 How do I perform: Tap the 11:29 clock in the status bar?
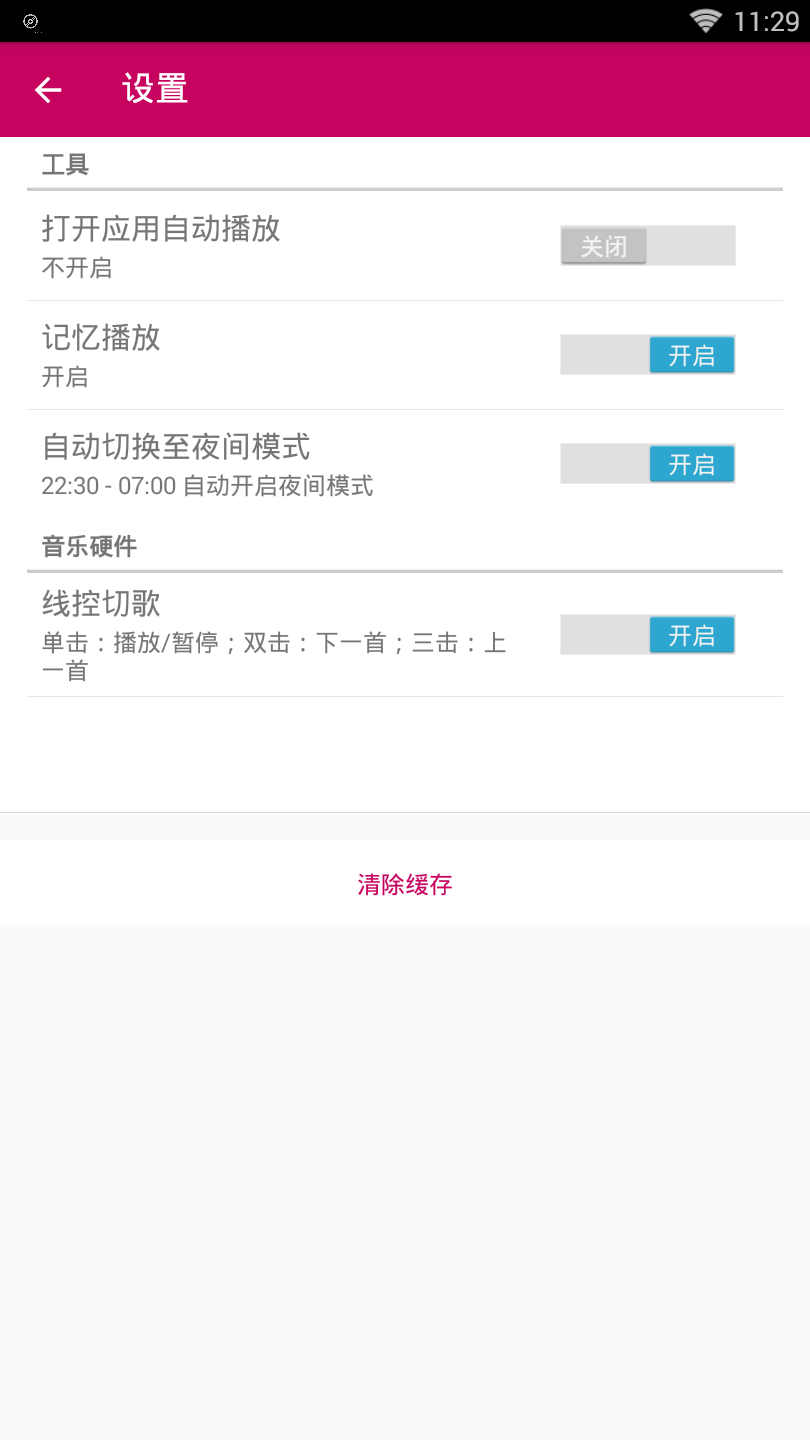coord(766,21)
